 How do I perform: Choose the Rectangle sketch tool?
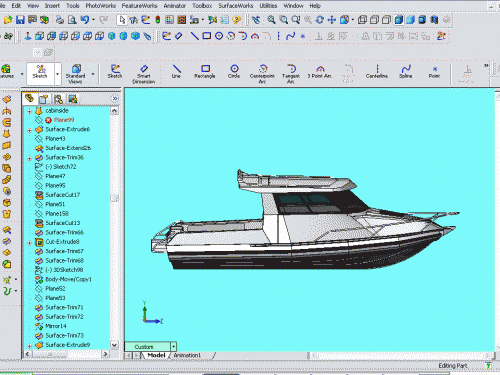[x=205, y=72]
